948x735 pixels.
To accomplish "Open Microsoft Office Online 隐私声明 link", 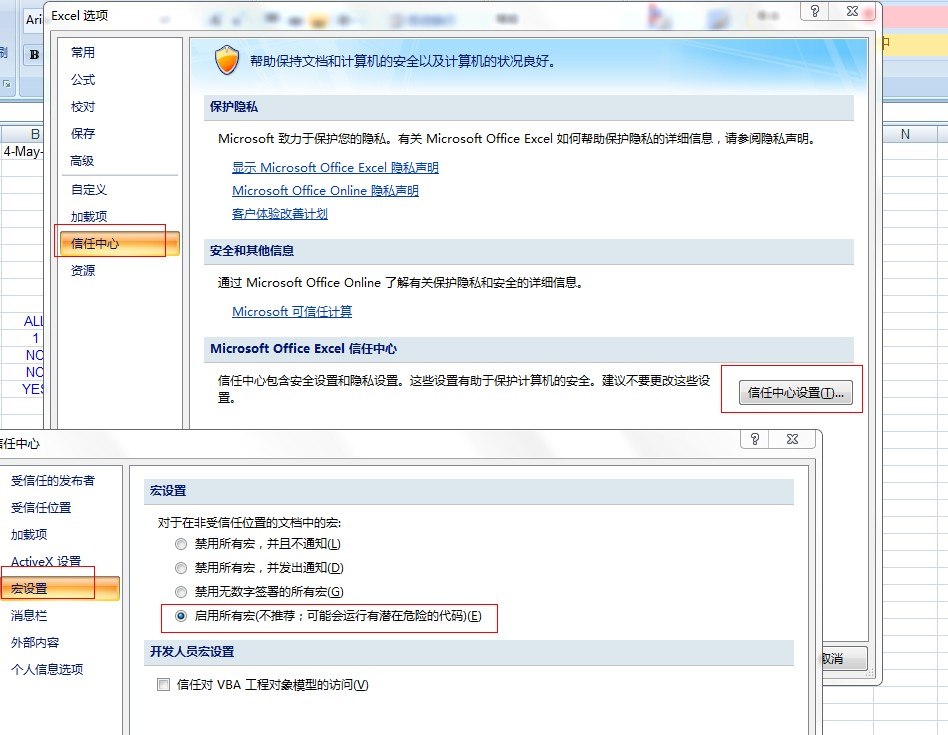I will click(325, 191).
